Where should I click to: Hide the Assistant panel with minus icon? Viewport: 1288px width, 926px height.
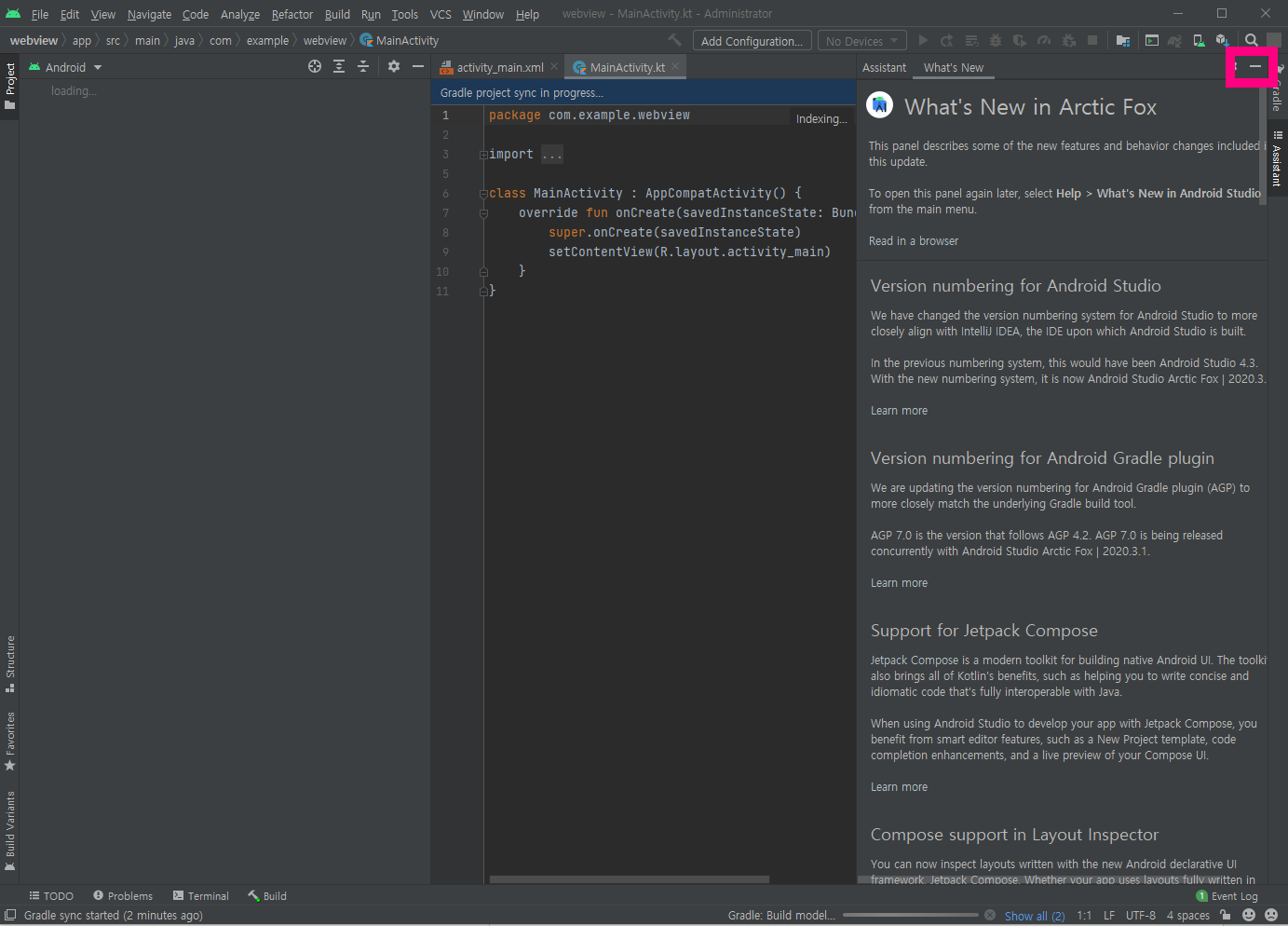point(1255,66)
